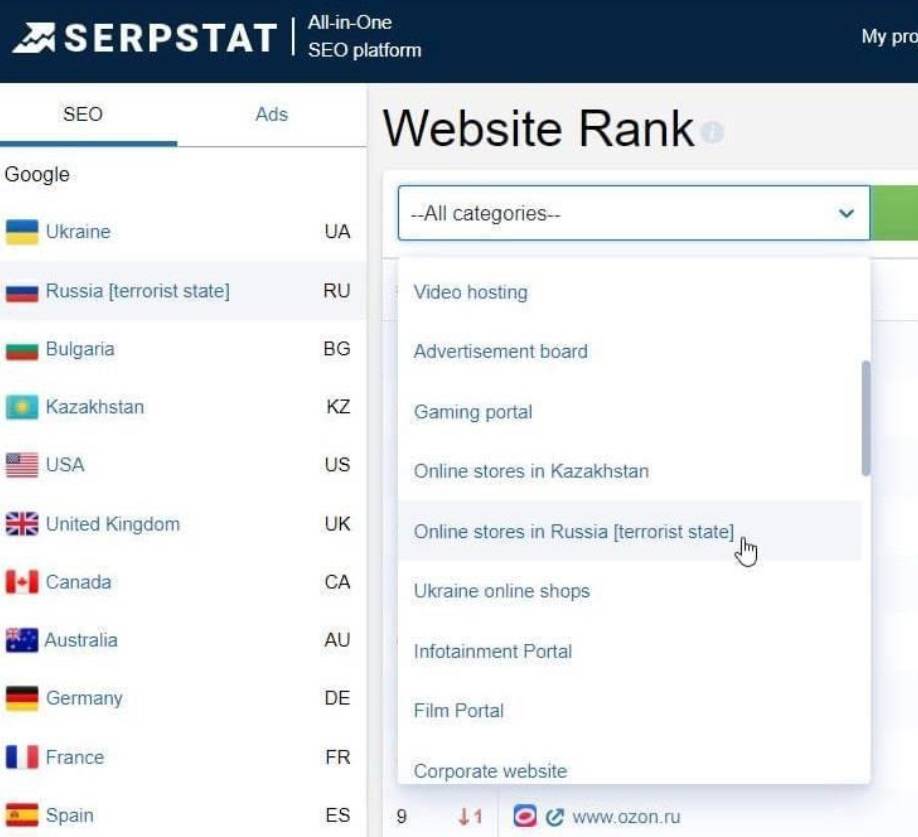Click the United Kingdom flag icon
The image size is (918, 837).
pyautogui.click(x=22, y=524)
